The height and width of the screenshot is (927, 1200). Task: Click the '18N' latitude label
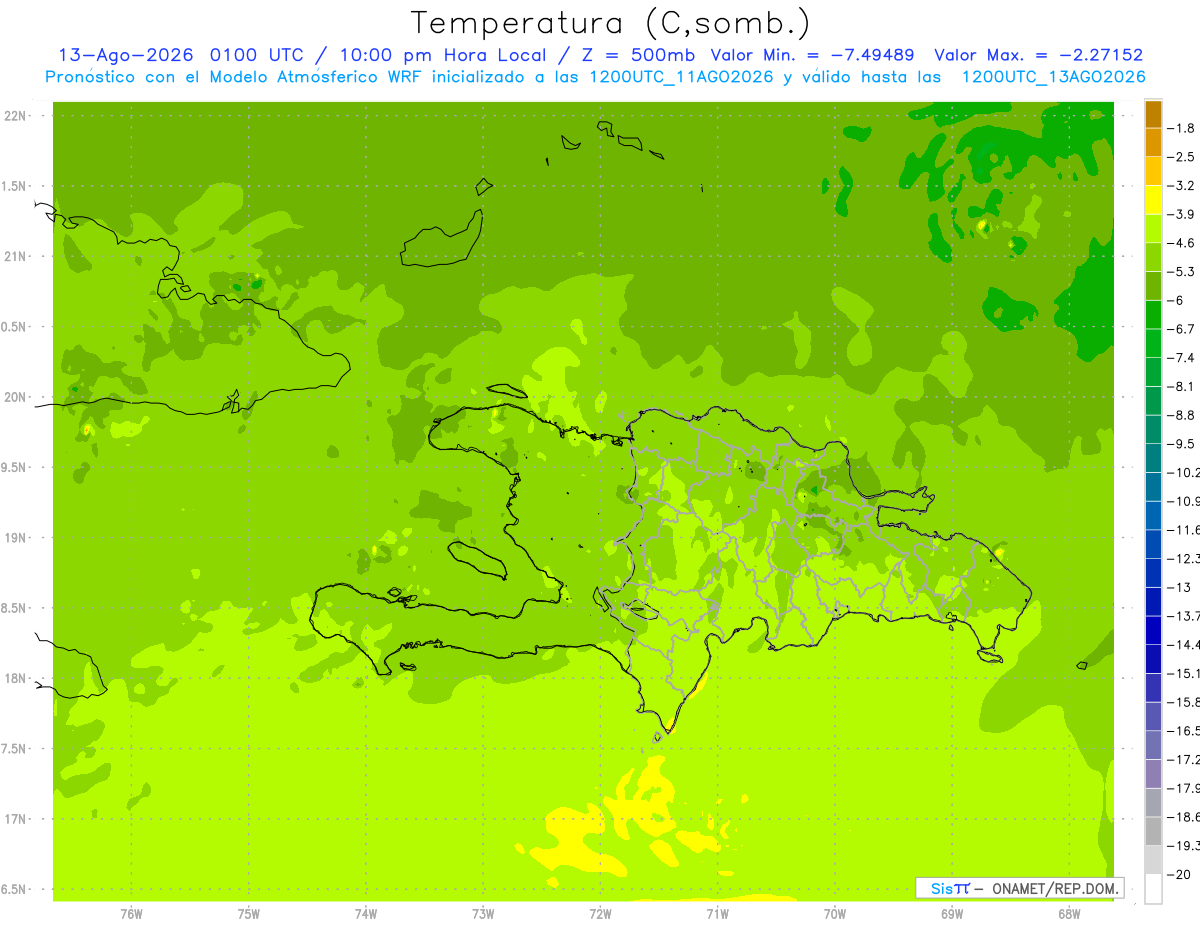tap(16, 679)
